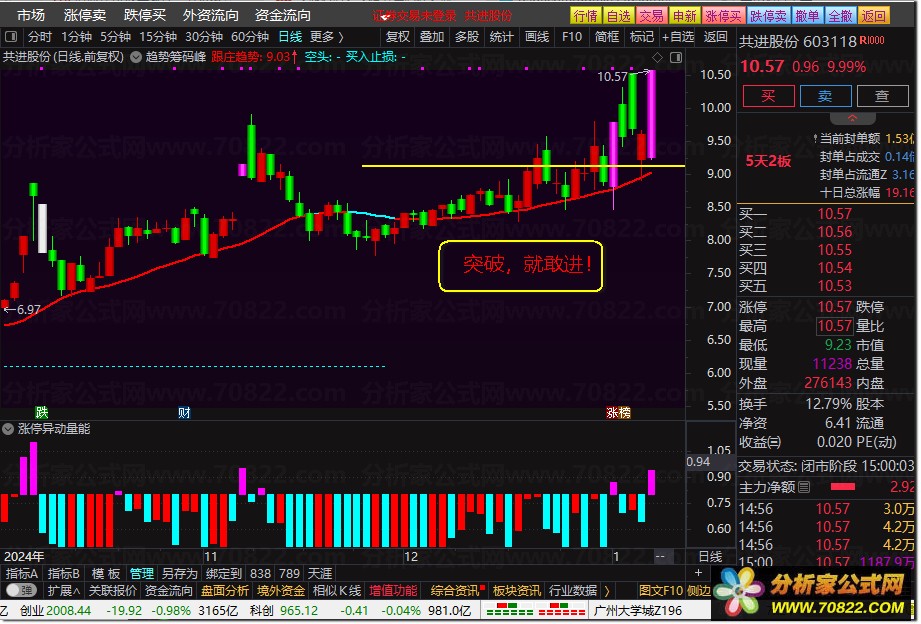The image size is (921, 624).
Task: Expand the 更多 periods dropdown
Action: 327,37
